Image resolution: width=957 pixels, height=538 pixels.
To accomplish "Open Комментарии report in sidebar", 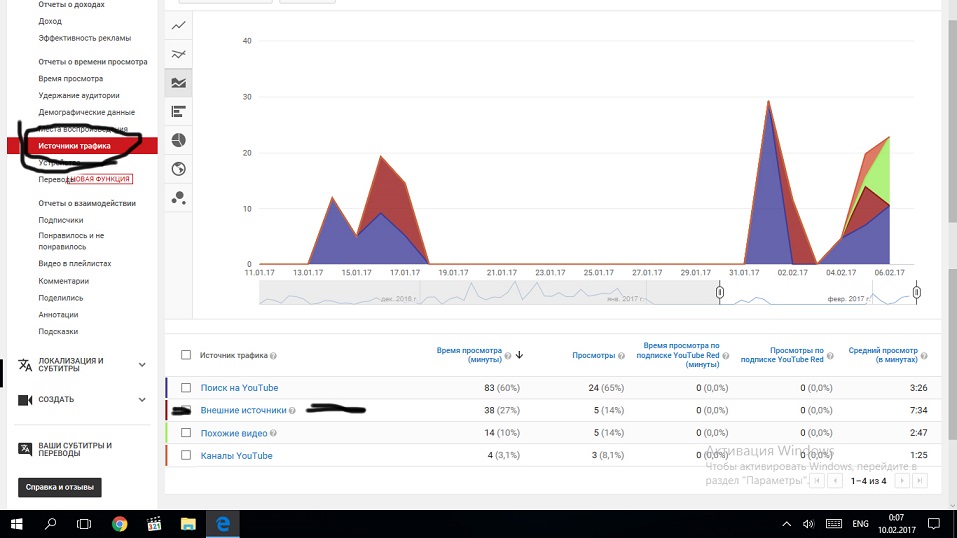I will 63,281.
